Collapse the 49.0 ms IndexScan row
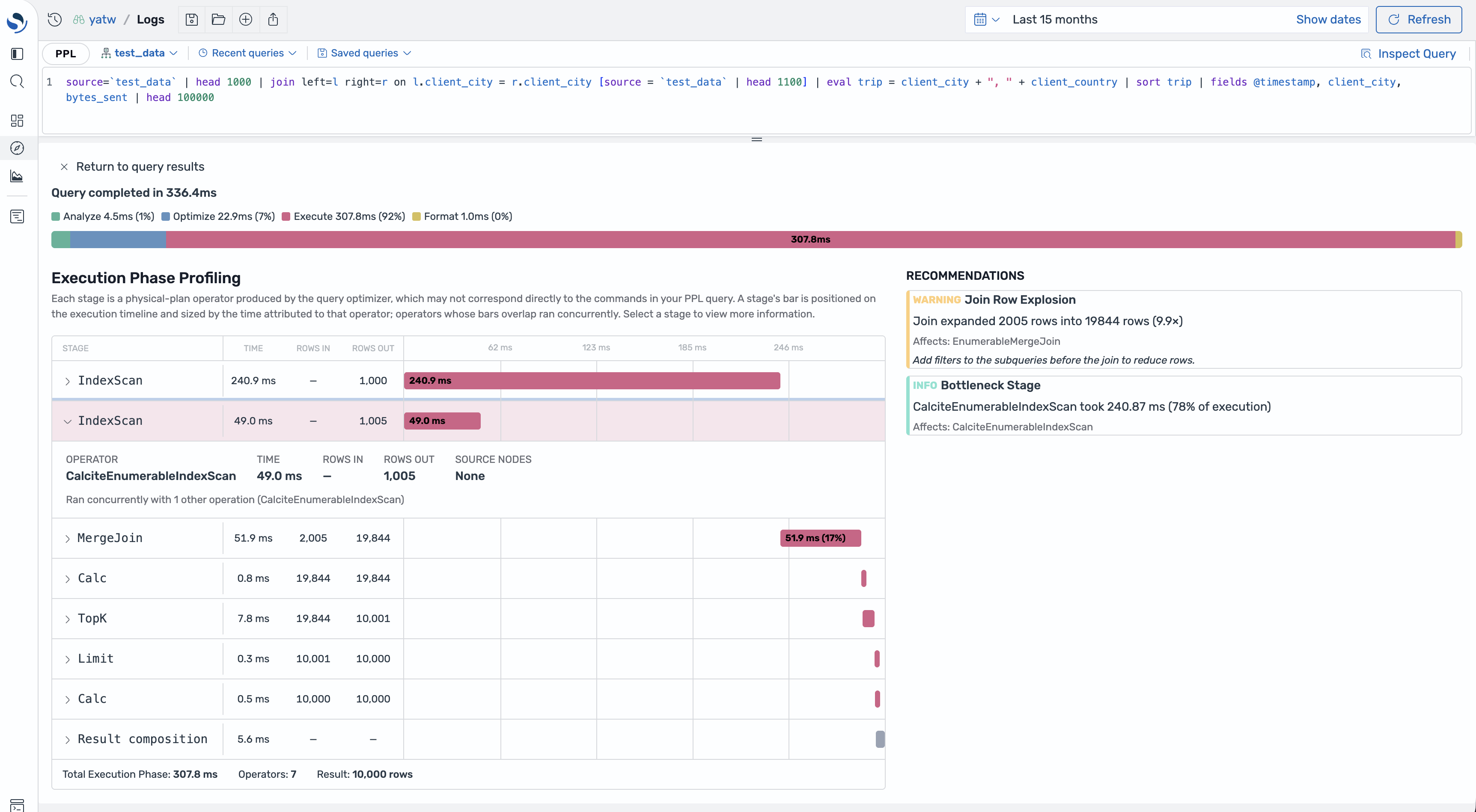 point(68,421)
